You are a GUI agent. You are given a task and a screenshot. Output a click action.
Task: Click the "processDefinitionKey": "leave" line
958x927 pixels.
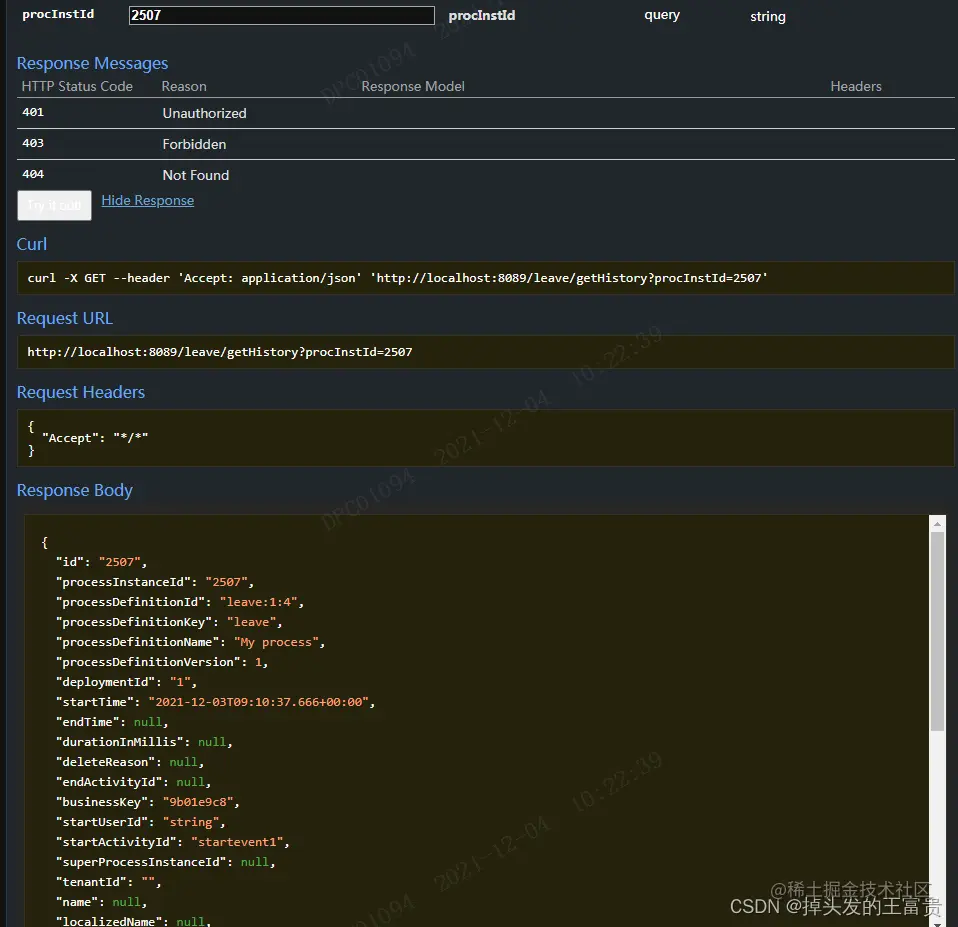169,622
